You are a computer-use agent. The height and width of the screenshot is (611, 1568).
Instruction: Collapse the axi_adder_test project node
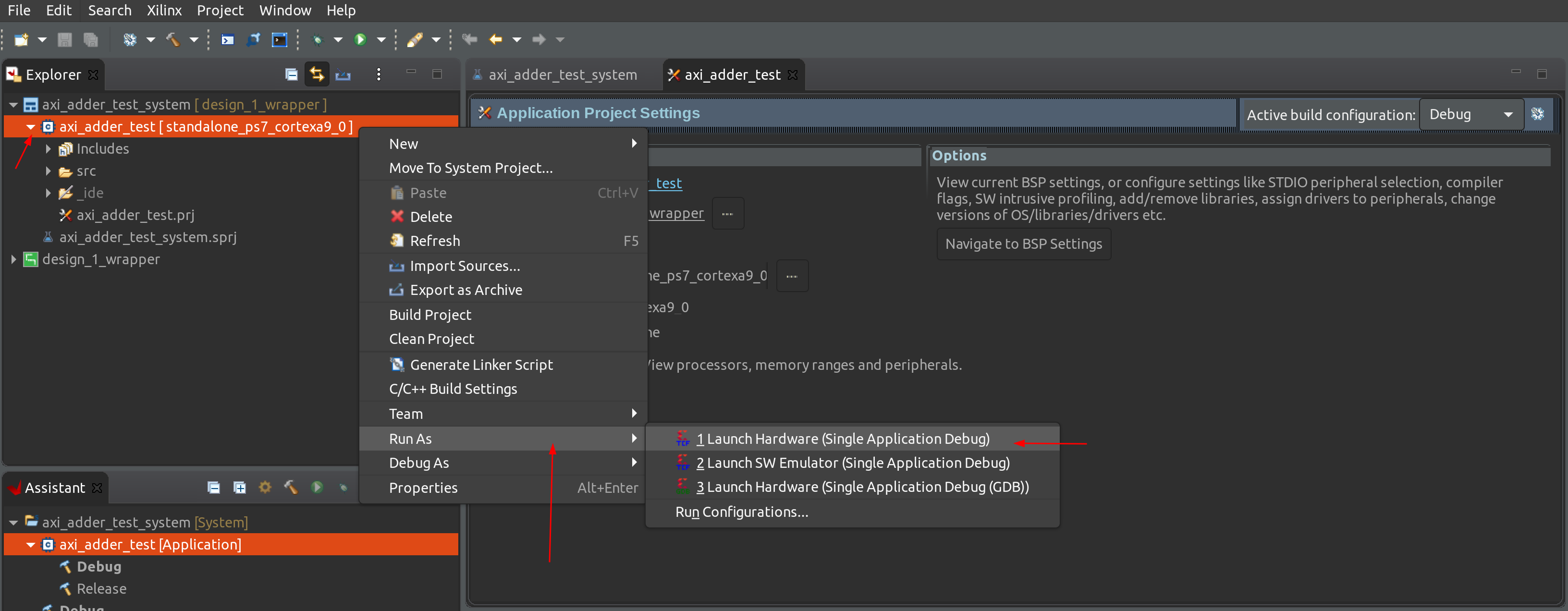point(30,127)
